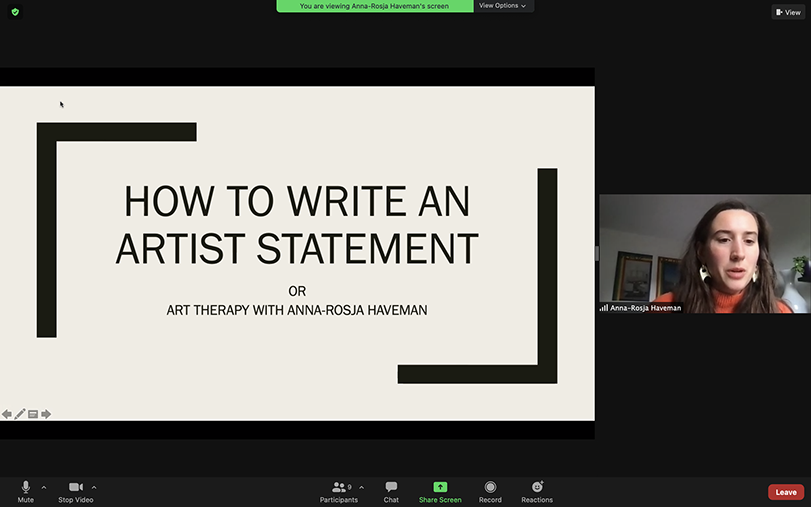Open the slide show menu icon
This screenshot has width=811, height=507.
(33, 414)
